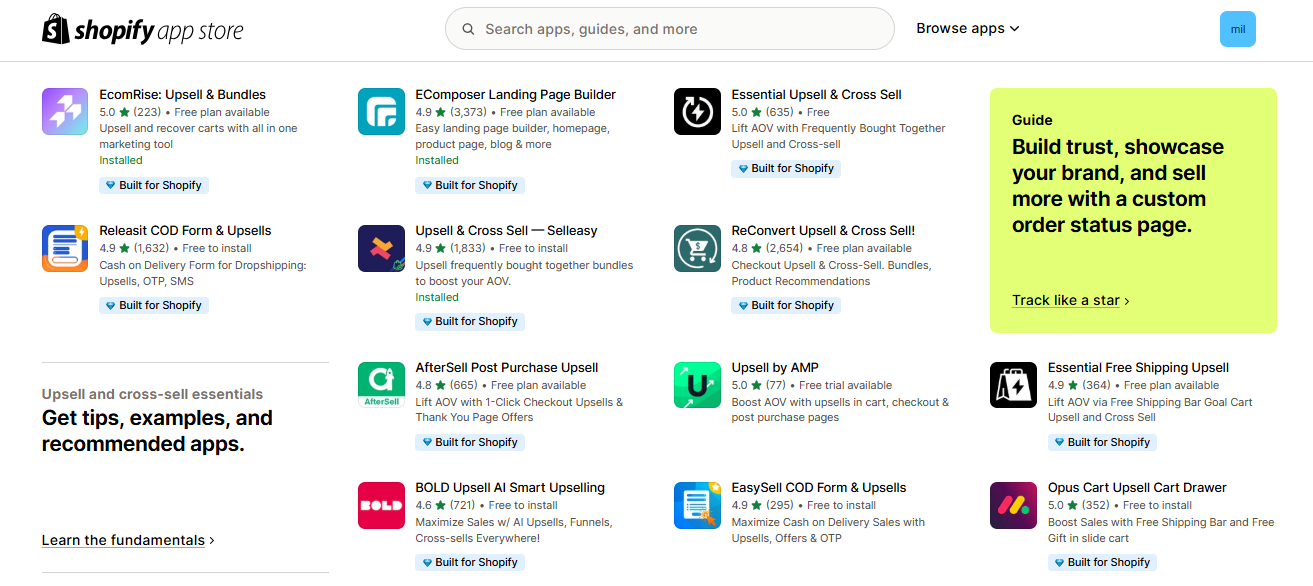Viewport: 1313px width, 586px height.
Task: Click Built for Shopify badge under Essential Upsell & Cross Sell
Action: click(786, 169)
